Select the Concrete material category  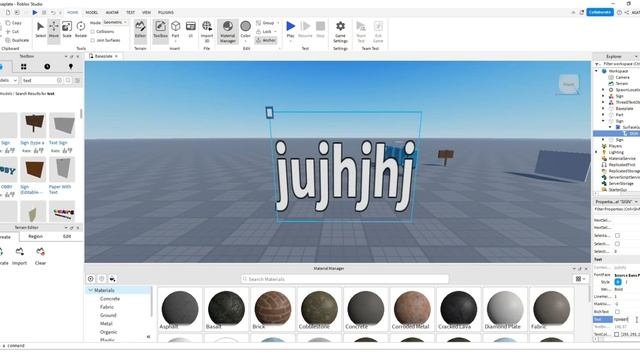(110, 299)
